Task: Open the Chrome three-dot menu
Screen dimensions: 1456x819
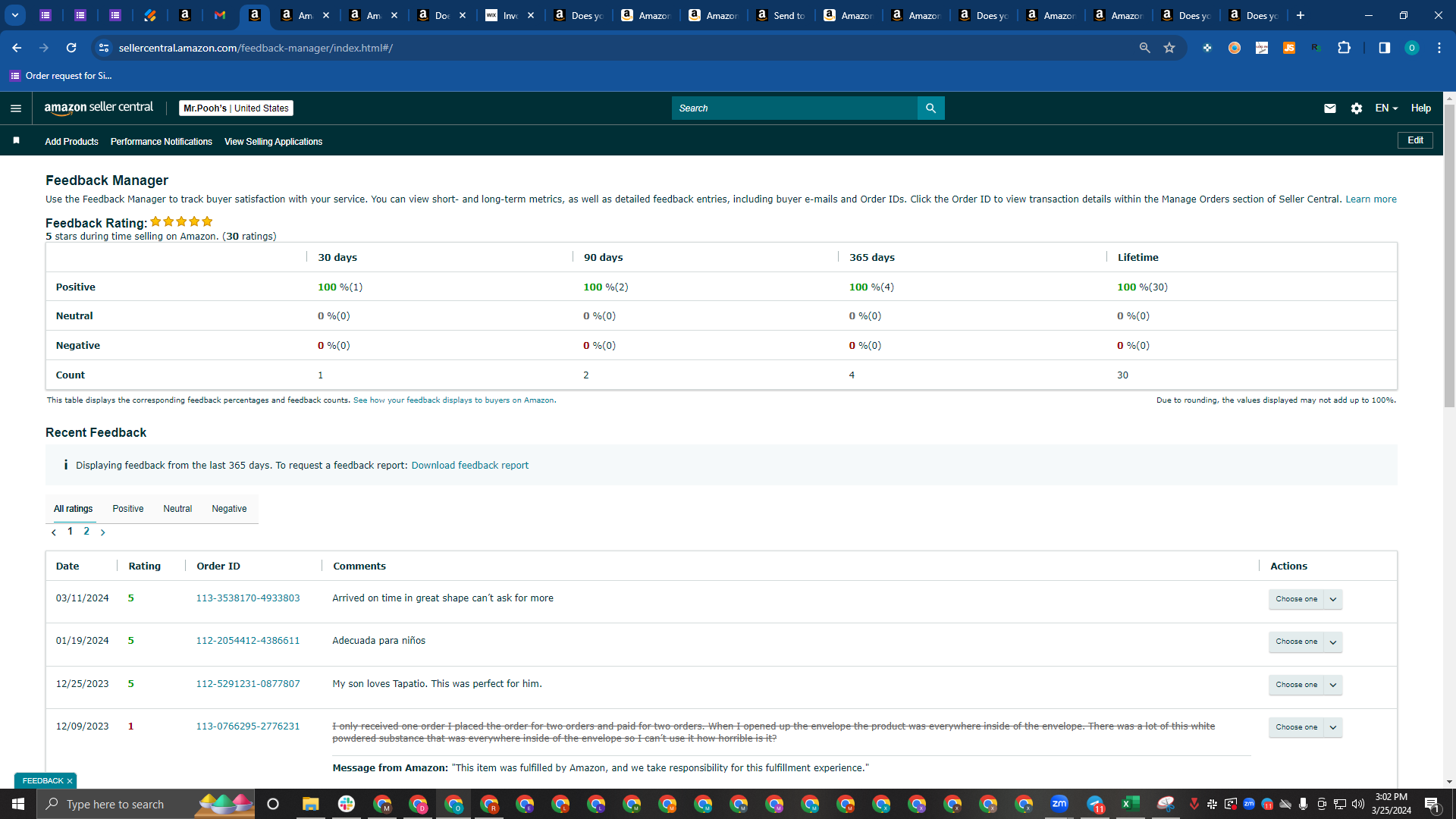Action: (x=1439, y=48)
